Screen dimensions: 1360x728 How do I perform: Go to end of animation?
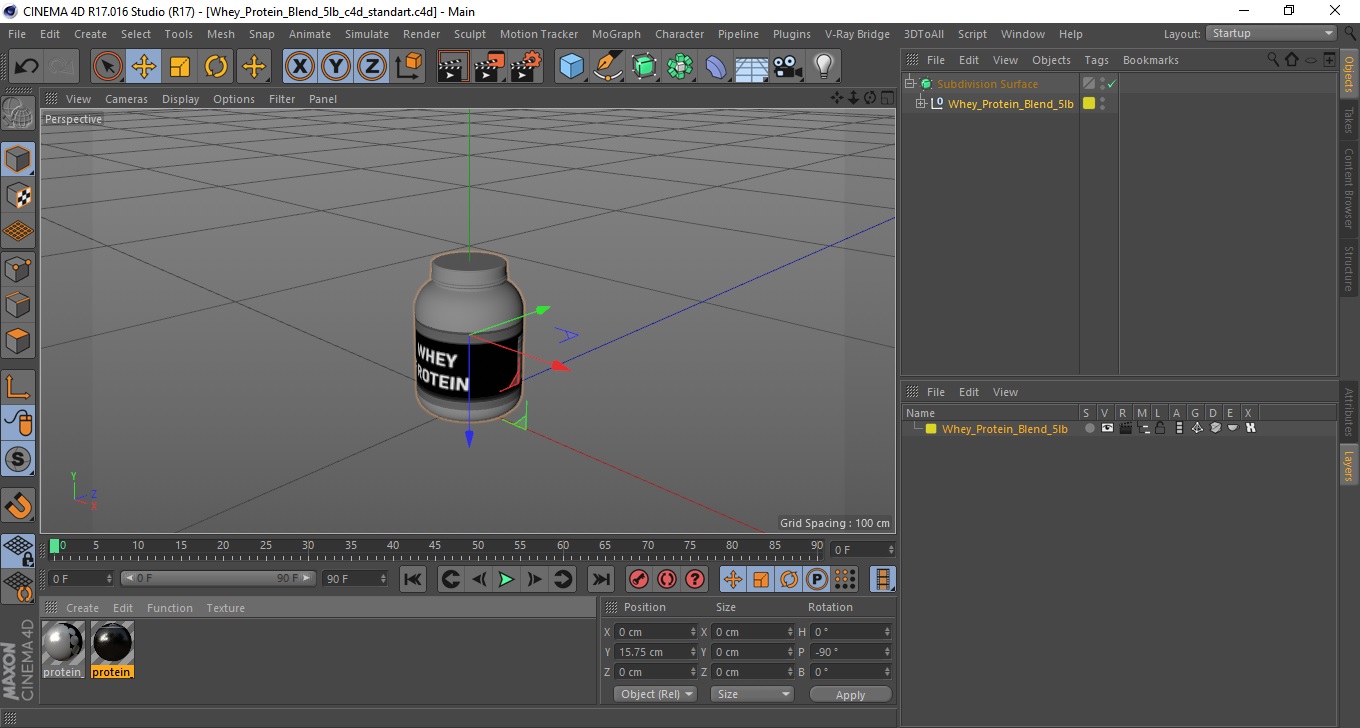coord(600,579)
